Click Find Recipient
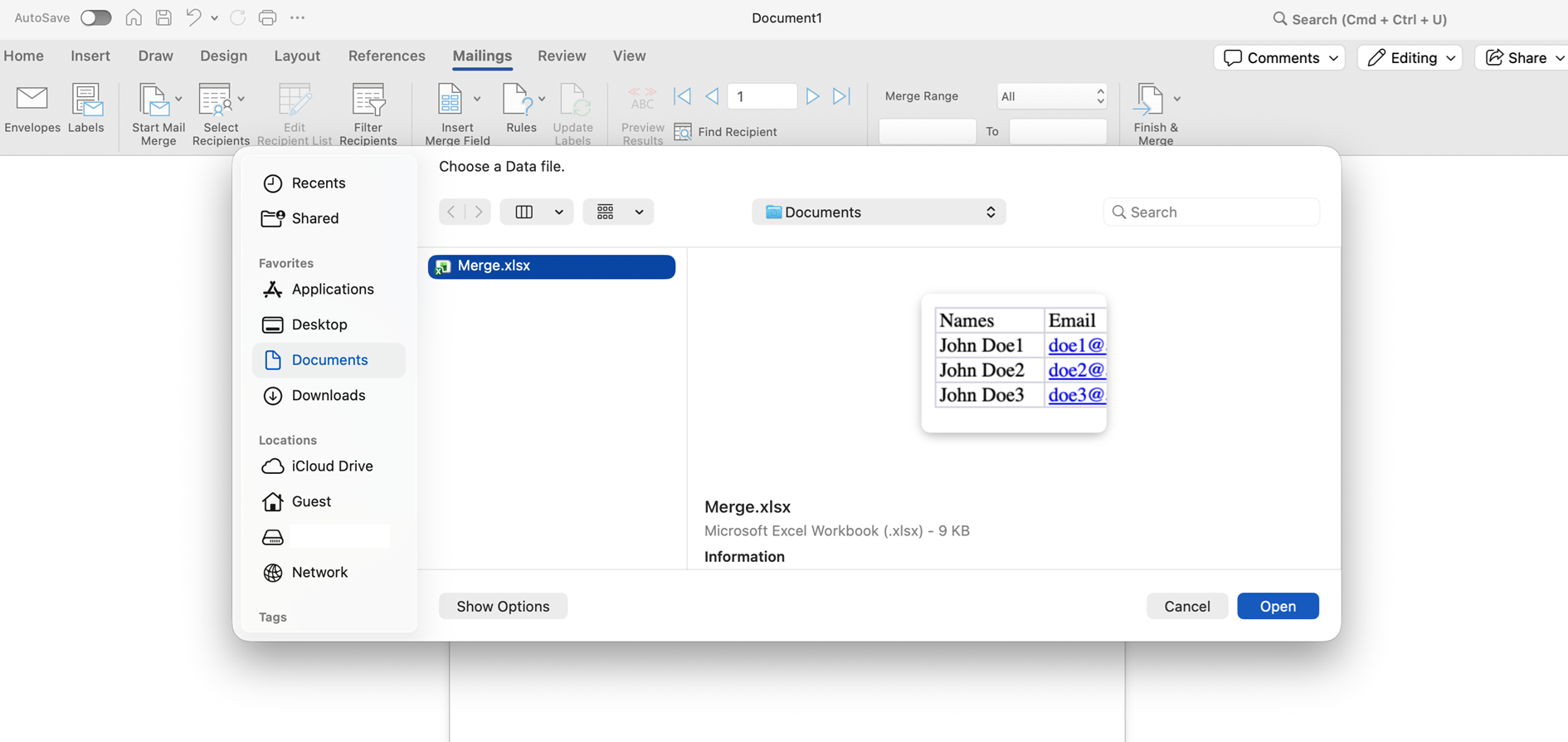Screen dimensions: 1568x742 tap(726, 132)
